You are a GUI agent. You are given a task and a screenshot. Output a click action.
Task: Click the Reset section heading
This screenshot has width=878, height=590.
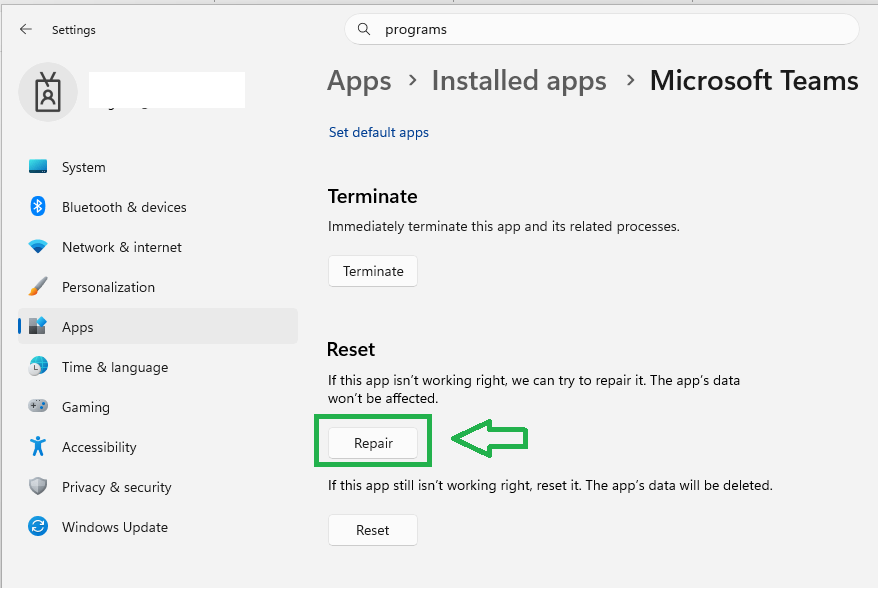pos(351,349)
